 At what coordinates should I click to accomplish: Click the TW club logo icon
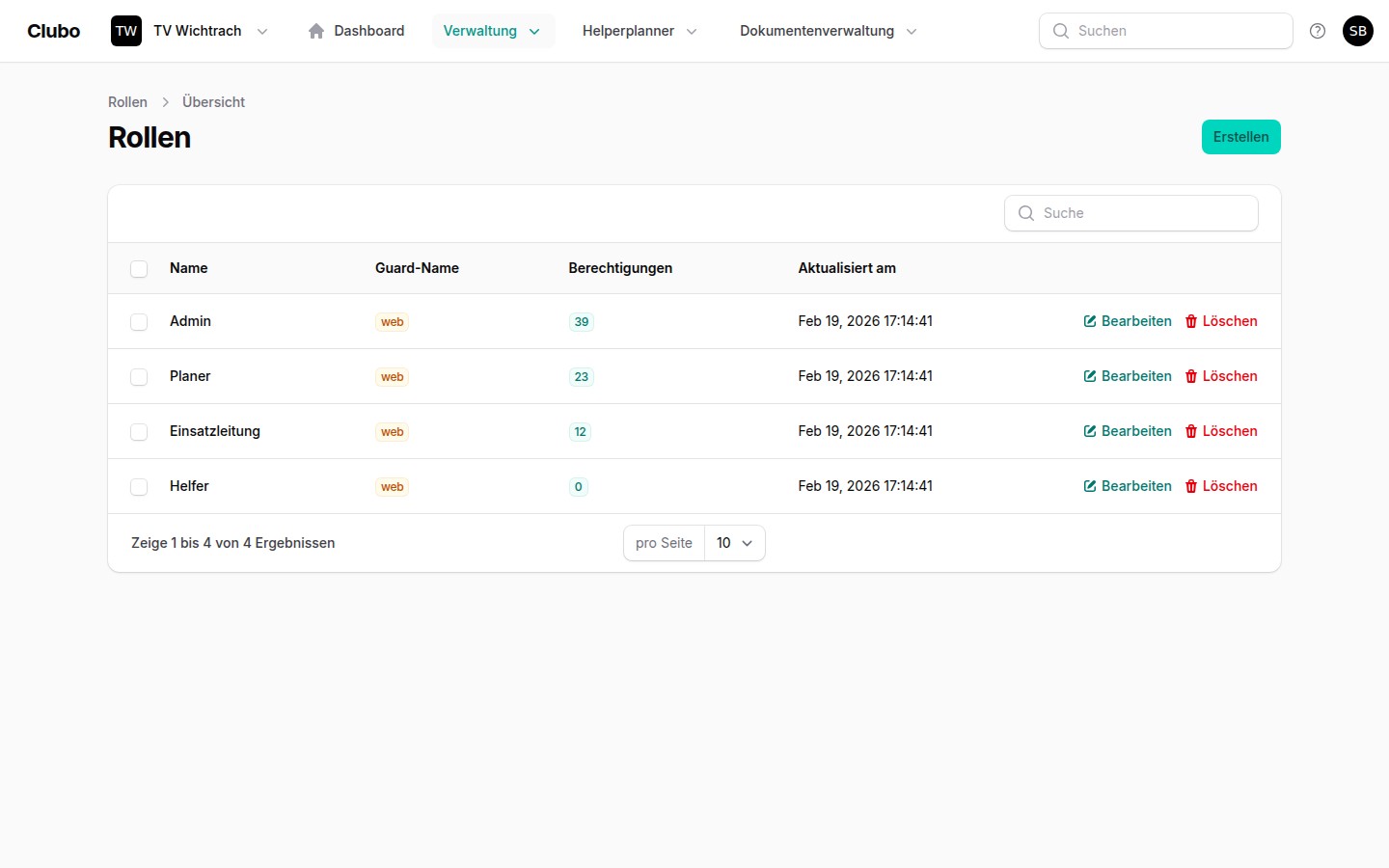coord(126,31)
